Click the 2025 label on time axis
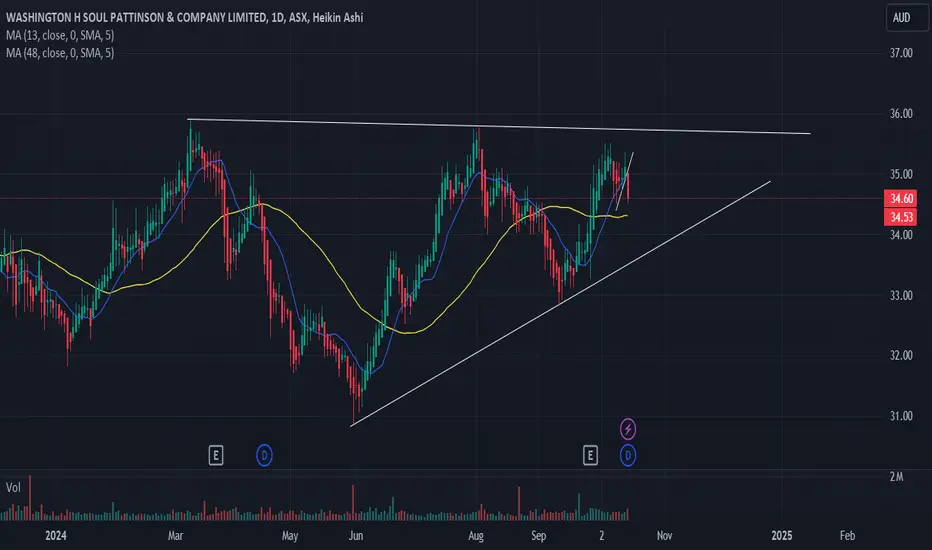The width and height of the screenshot is (932, 550). 782,536
